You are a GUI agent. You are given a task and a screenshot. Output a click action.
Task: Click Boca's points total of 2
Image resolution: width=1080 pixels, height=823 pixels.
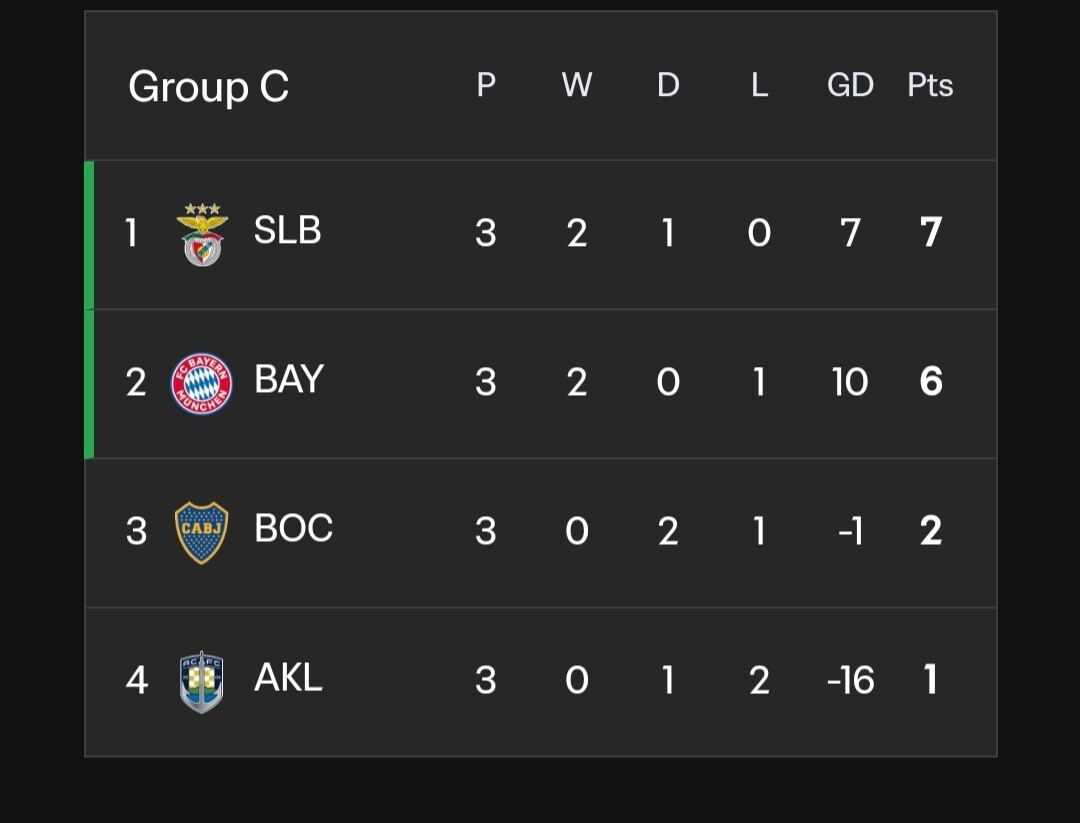[x=930, y=531]
